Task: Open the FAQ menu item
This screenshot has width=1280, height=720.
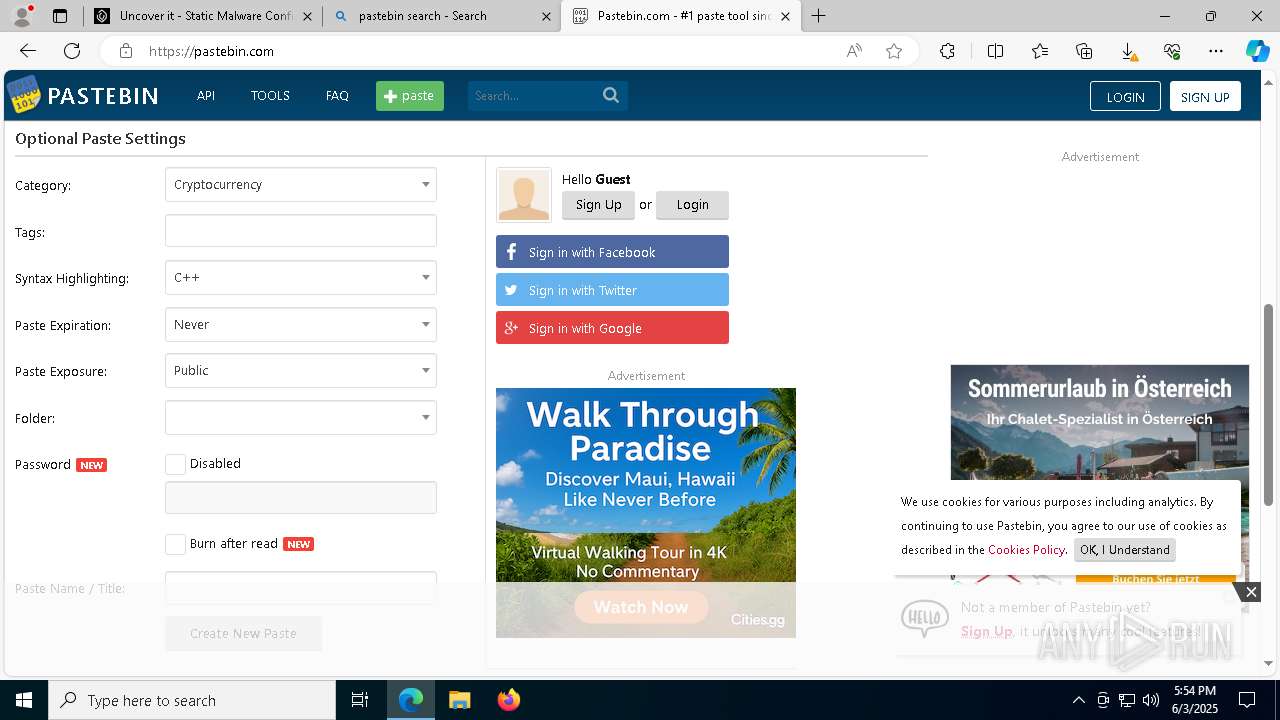Action: tap(337, 96)
